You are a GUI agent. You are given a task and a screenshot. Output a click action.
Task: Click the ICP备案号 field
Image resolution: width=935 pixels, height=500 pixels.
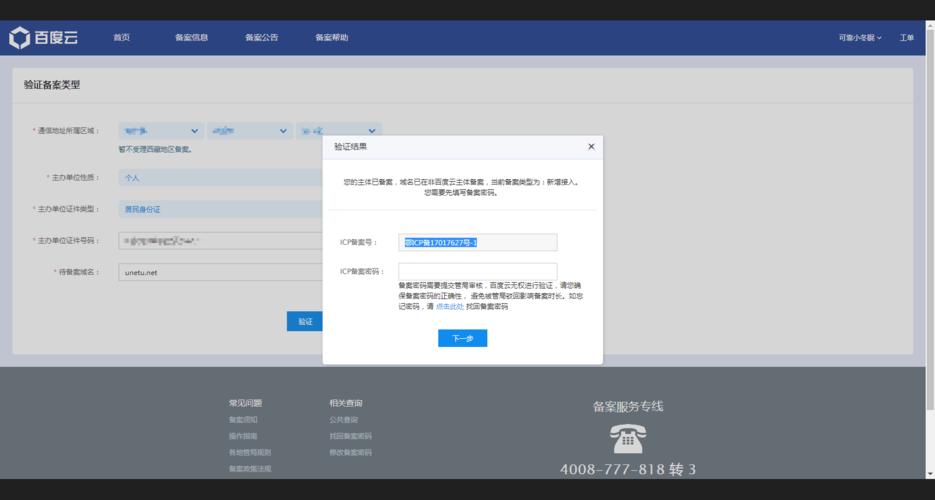(x=478, y=243)
